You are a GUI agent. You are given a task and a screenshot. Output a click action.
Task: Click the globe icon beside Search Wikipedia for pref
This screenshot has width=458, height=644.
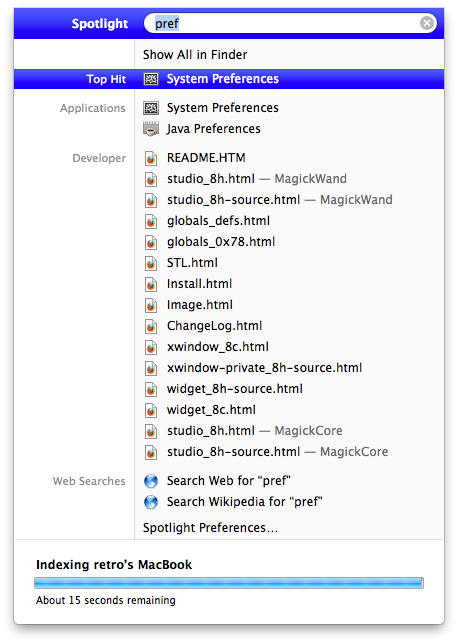coord(151,502)
